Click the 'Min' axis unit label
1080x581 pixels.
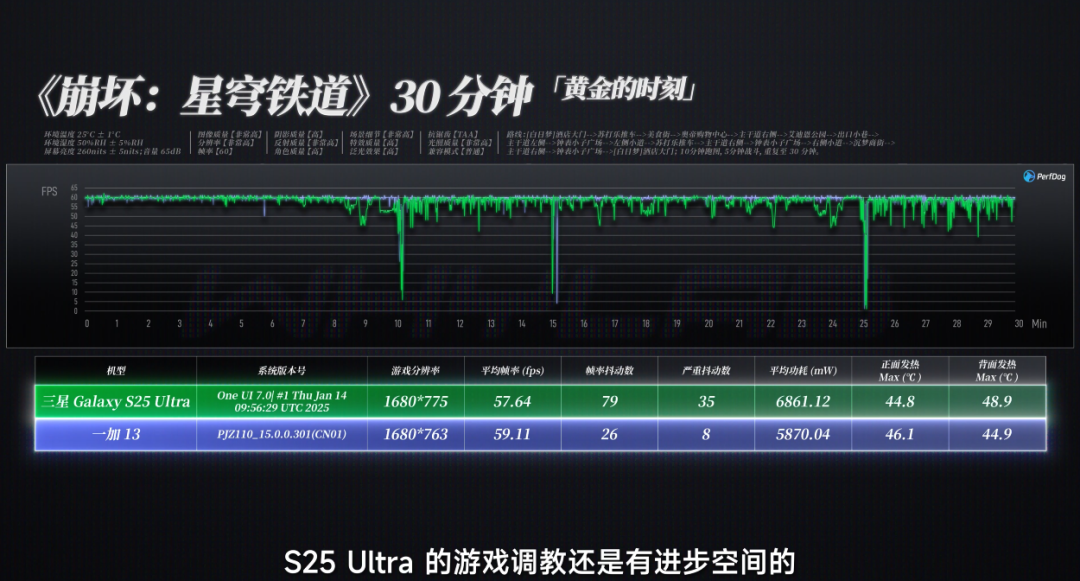coord(1039,324)
